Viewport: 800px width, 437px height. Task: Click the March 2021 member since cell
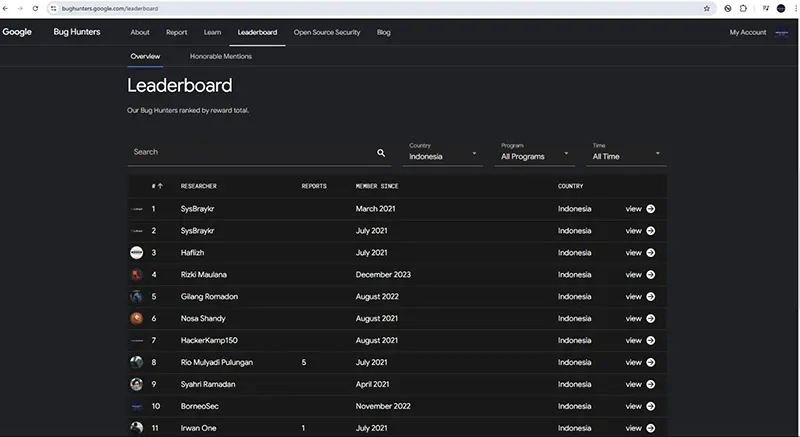pyautogui.click(x=376, y=209)
